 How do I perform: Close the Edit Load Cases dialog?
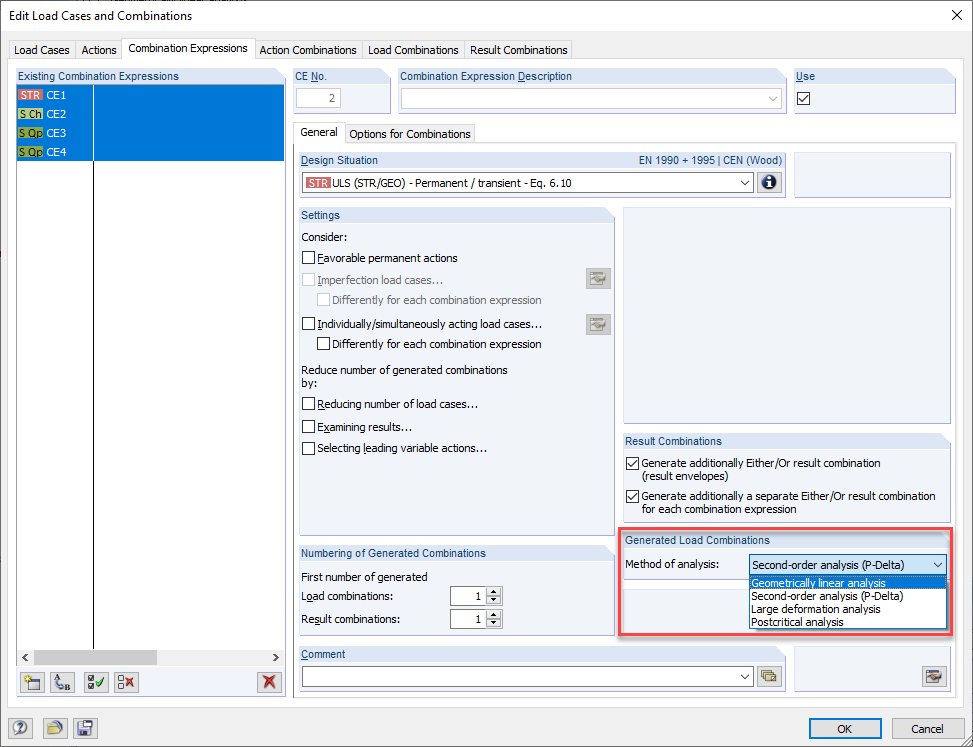(956, 16)
